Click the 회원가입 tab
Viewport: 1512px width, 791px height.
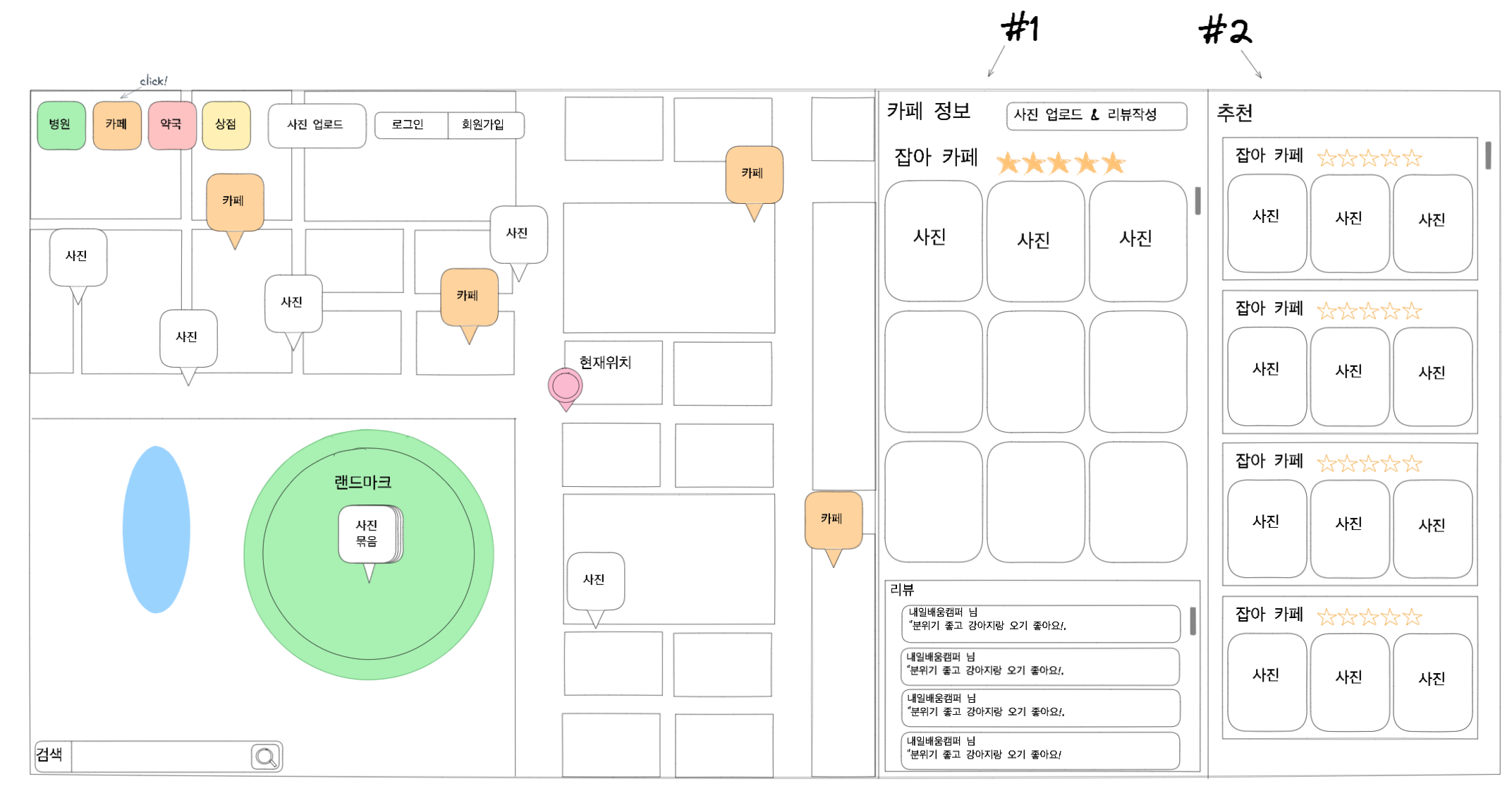pos(484,125)
